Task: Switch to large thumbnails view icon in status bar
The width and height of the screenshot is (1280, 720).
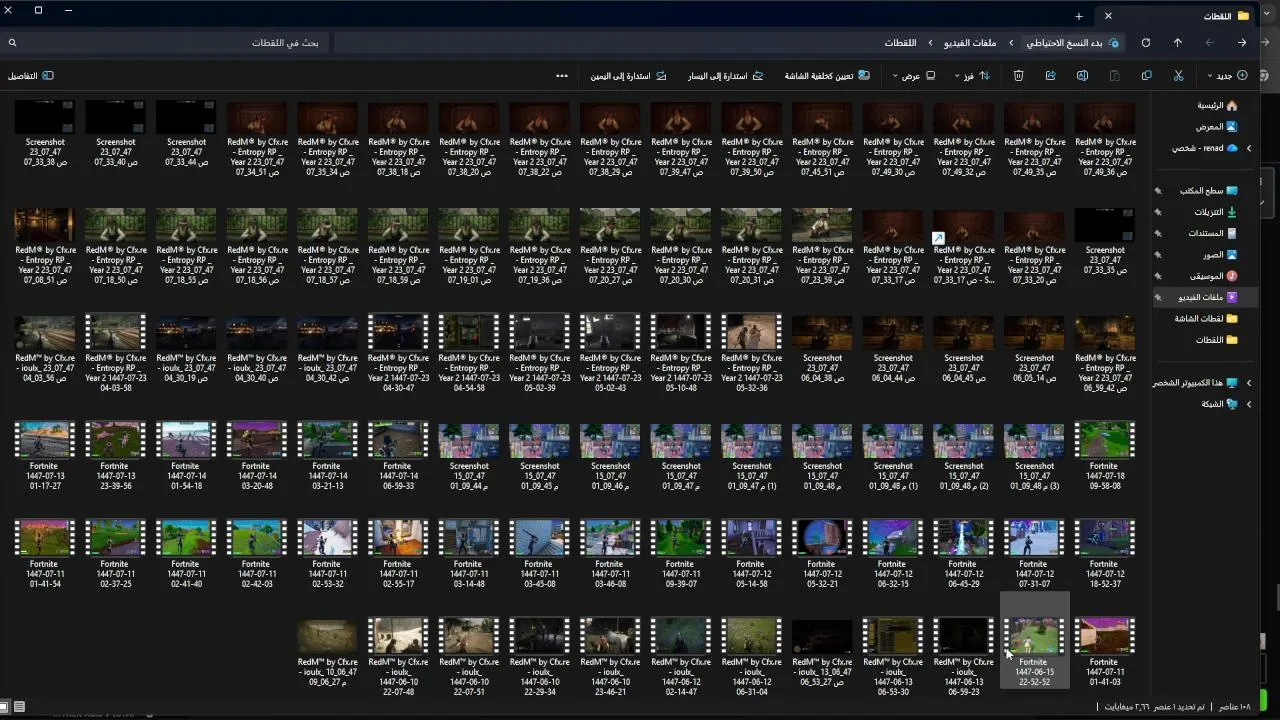Action: (5, 707)
